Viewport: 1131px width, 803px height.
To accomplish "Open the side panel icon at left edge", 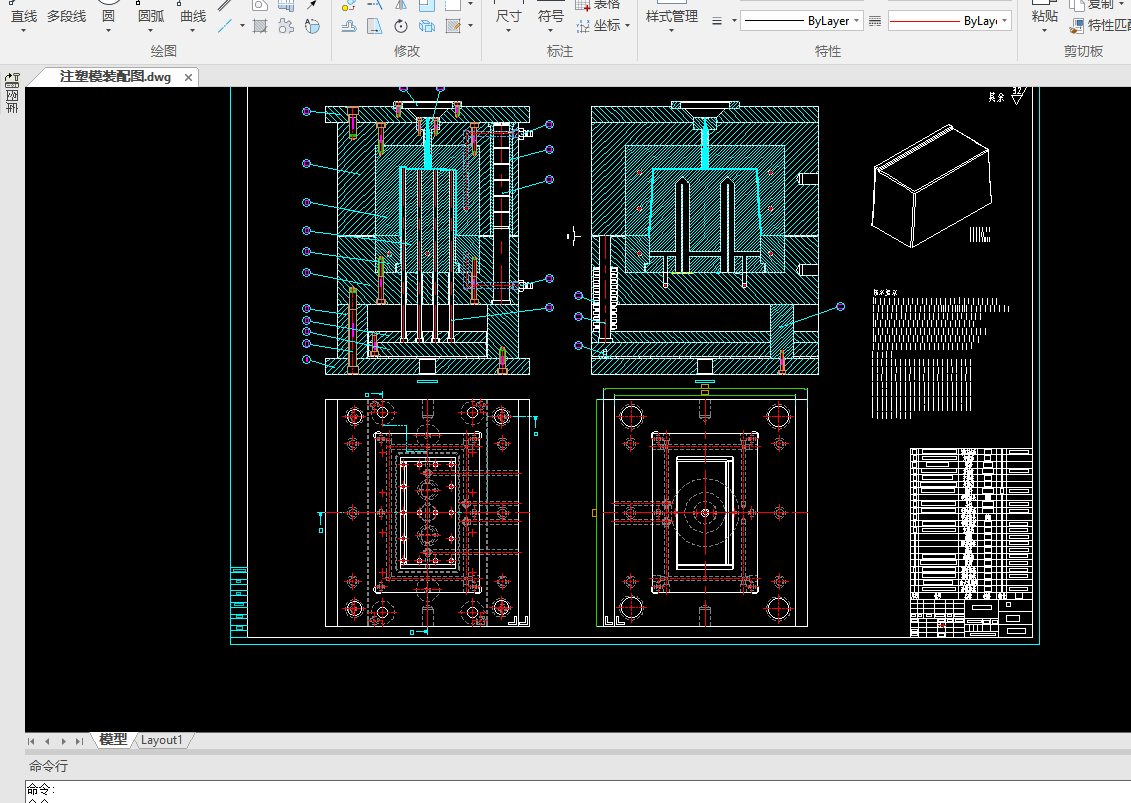I will (12, 78).
